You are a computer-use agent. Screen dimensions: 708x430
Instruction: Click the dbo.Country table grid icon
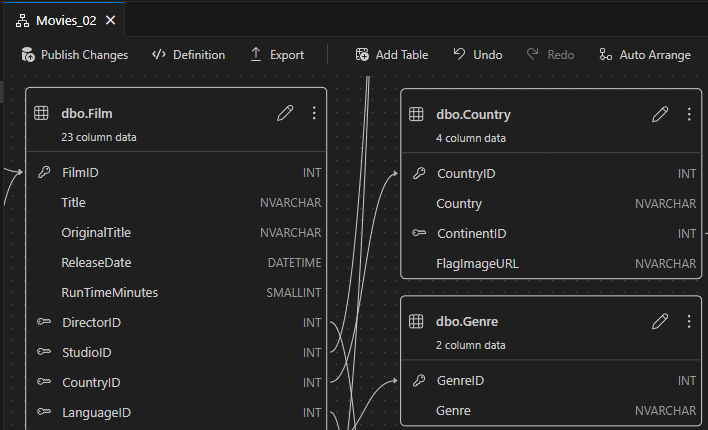416,114
